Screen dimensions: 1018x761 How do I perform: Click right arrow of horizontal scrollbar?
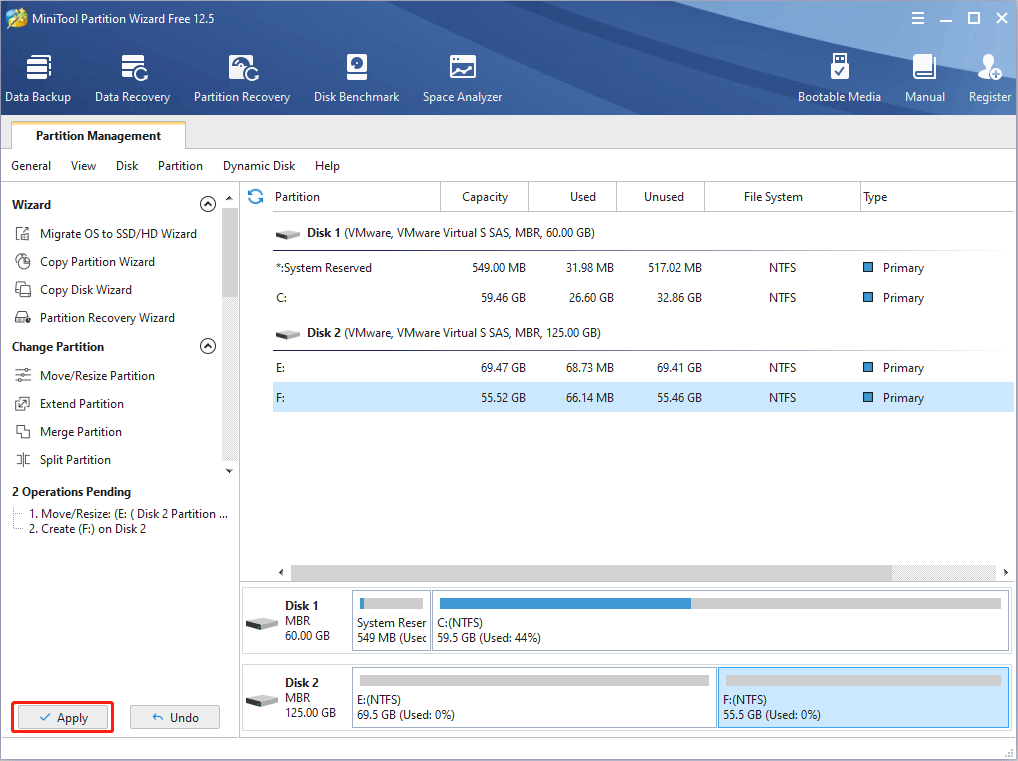click(1006, 572)
